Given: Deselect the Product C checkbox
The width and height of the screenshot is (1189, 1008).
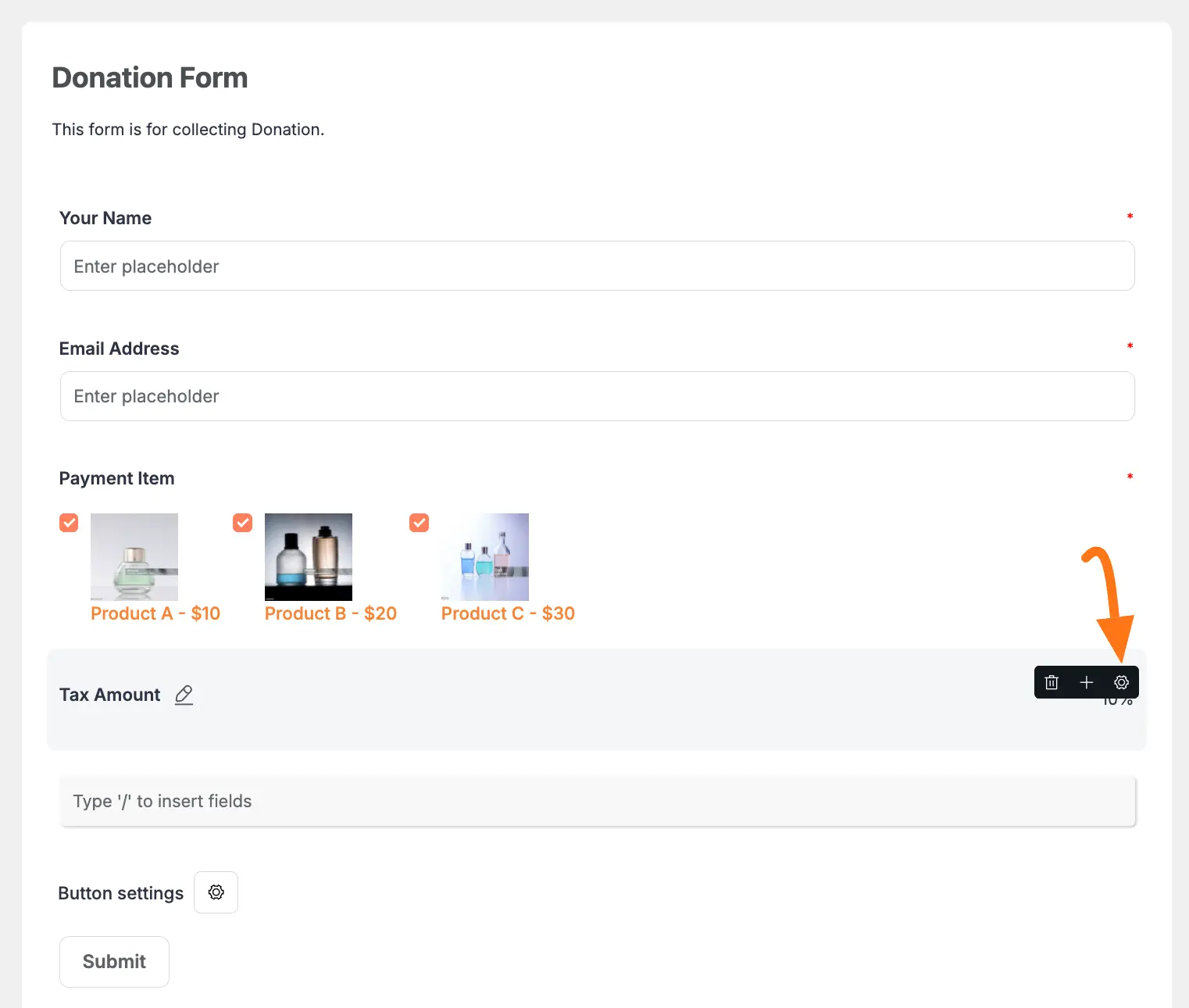Looking at the screenshot, I should (420, 523).
